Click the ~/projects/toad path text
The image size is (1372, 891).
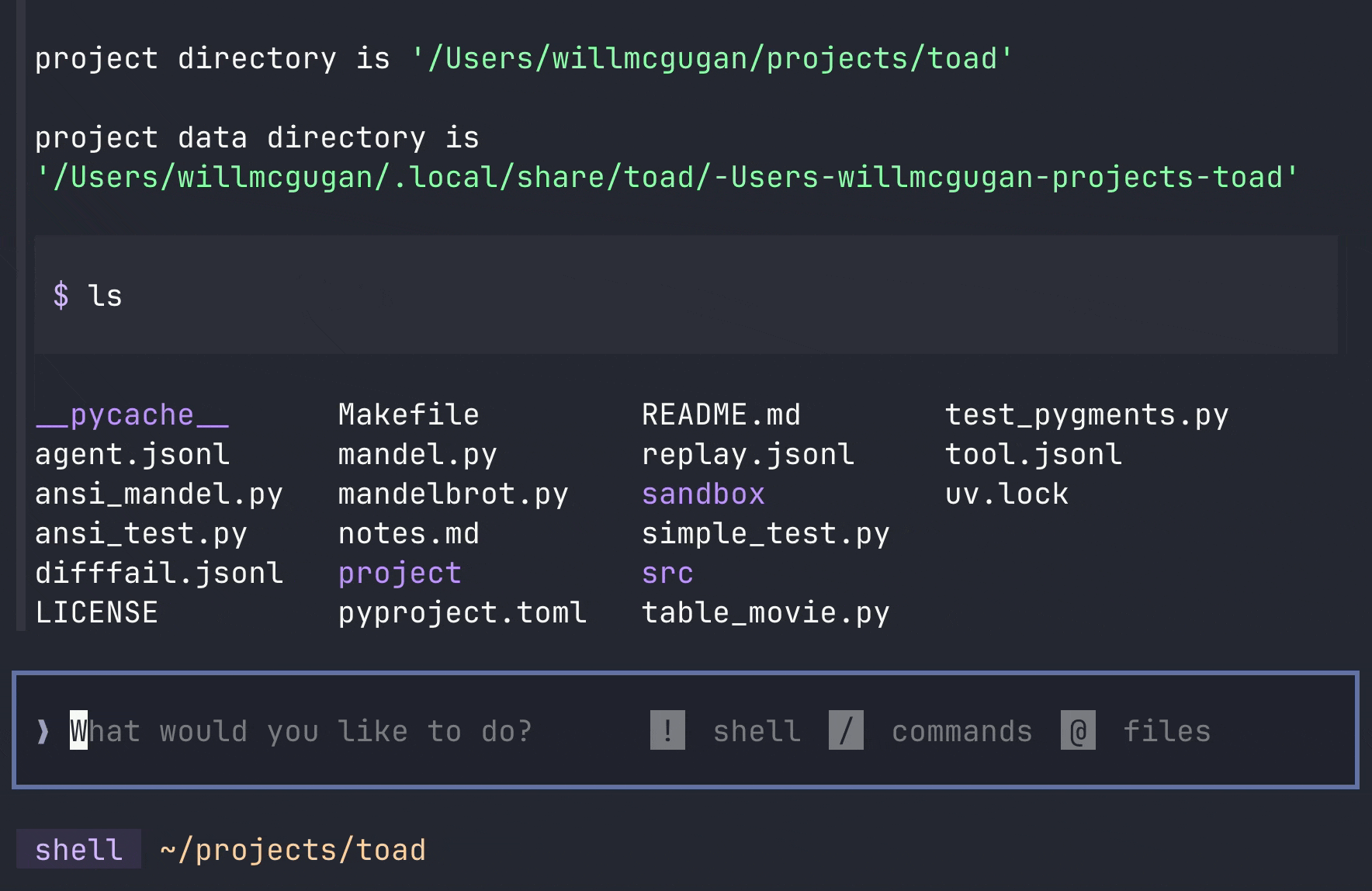click(x=291, y=849)
